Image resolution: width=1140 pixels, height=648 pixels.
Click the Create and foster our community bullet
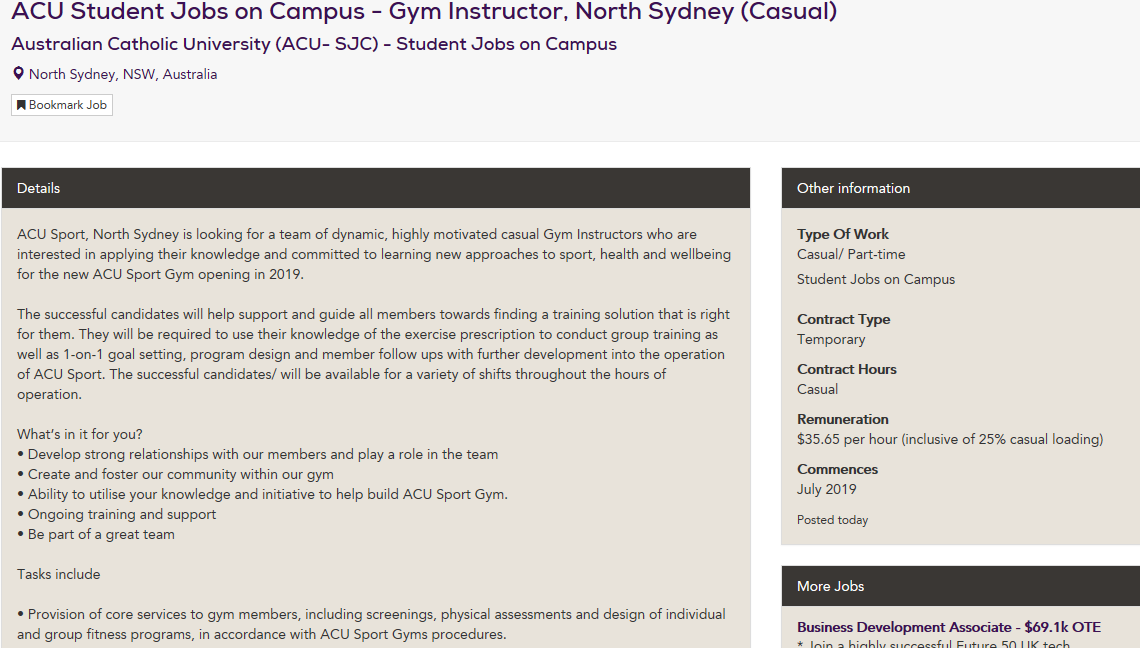tap(175, 474)
